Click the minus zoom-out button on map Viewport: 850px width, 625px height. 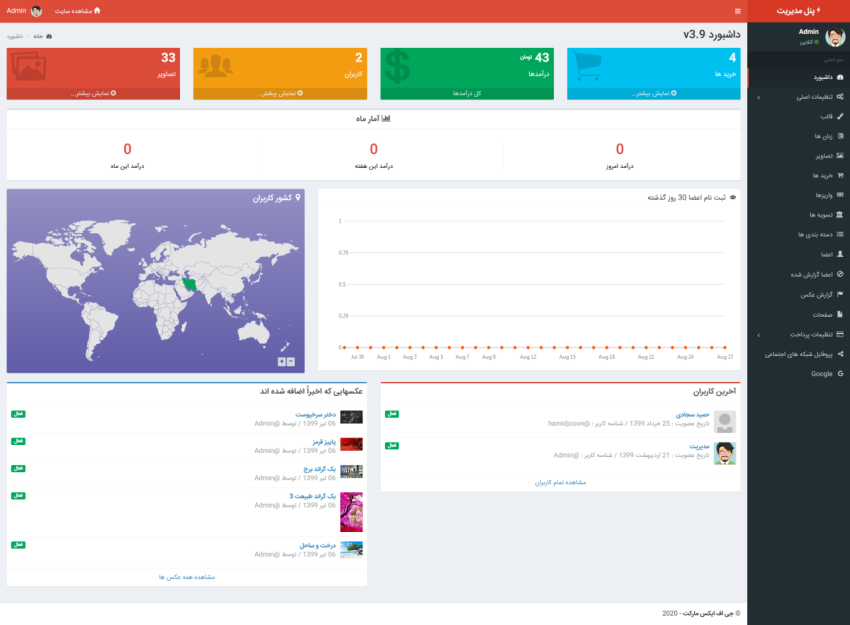[x=291, y=361]
